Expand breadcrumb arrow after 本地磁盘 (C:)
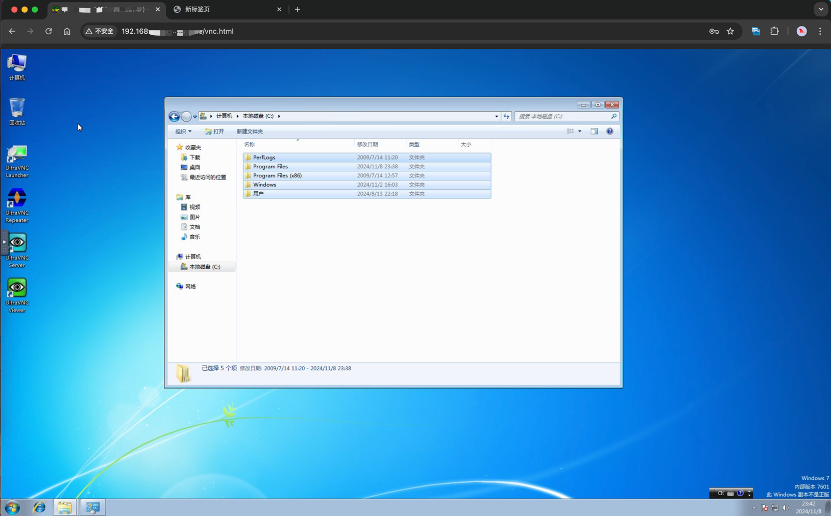 [x=279, y=116]
